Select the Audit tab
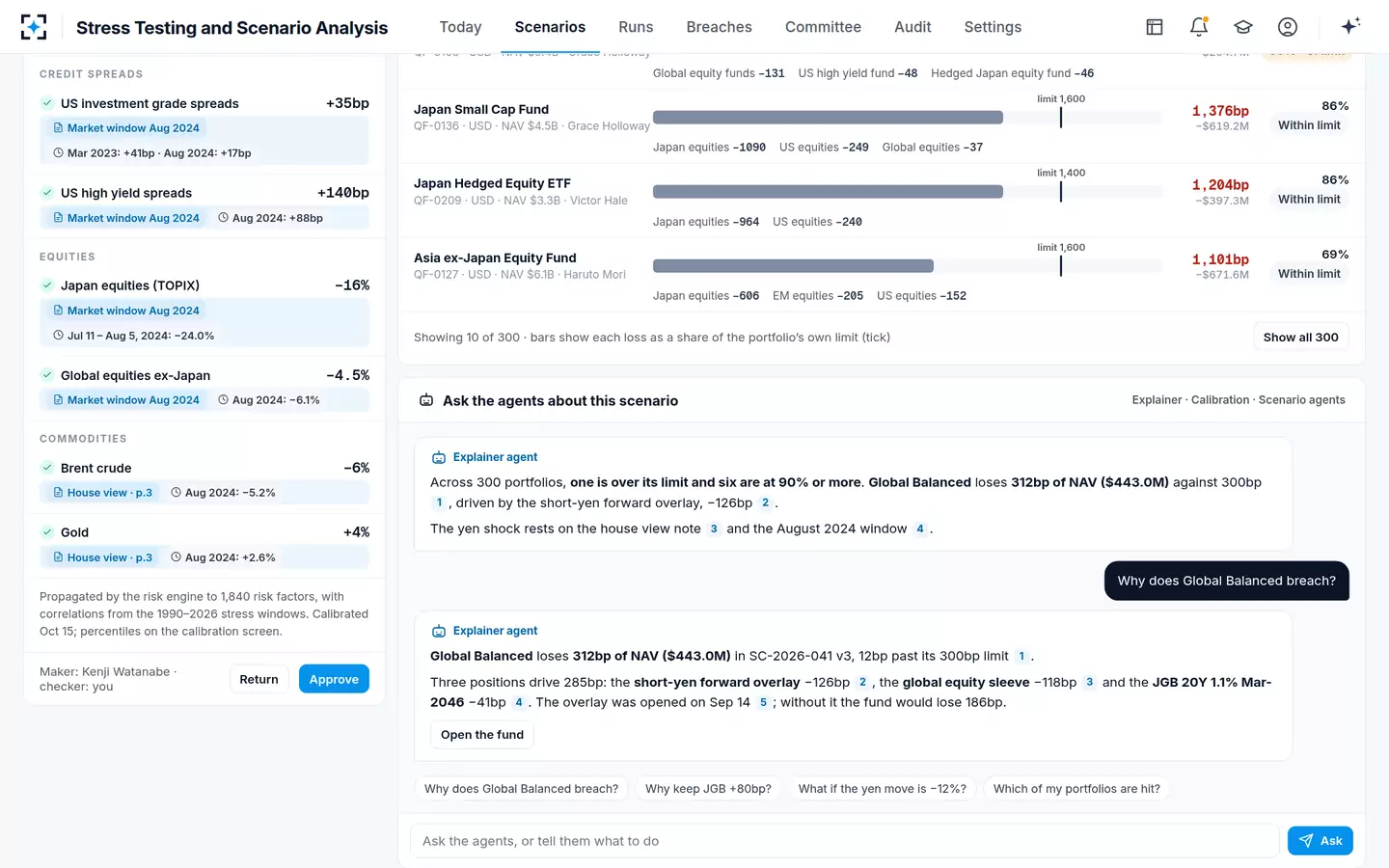Viewport: 1389px width, 868px height. [x=912, y=27]
